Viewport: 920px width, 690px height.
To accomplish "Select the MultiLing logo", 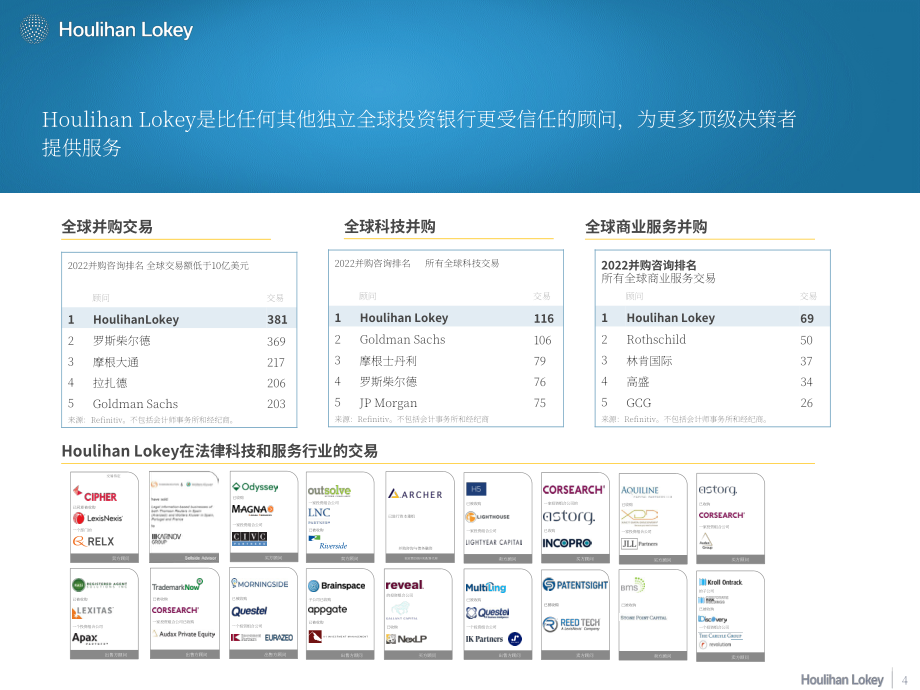I will pyautogui.click(x=485, y=587).
